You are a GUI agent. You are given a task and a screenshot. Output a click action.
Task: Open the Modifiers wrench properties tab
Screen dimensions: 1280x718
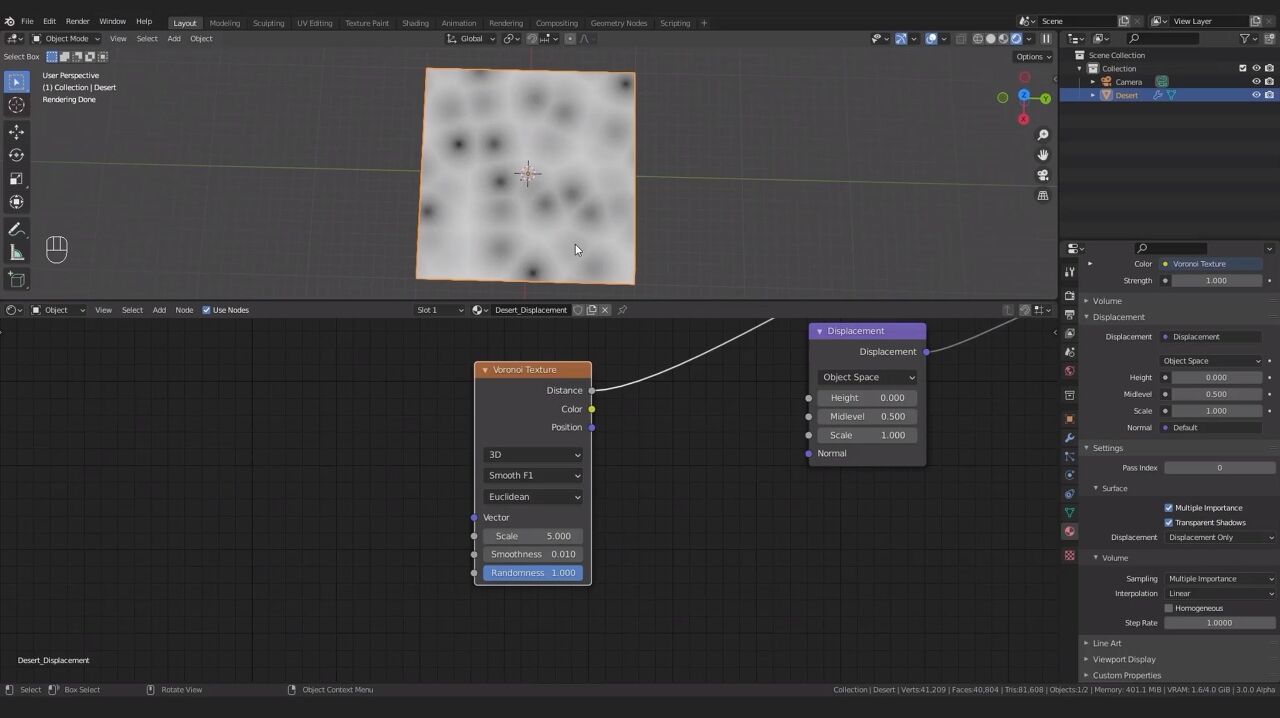(x=1069, y=437)
